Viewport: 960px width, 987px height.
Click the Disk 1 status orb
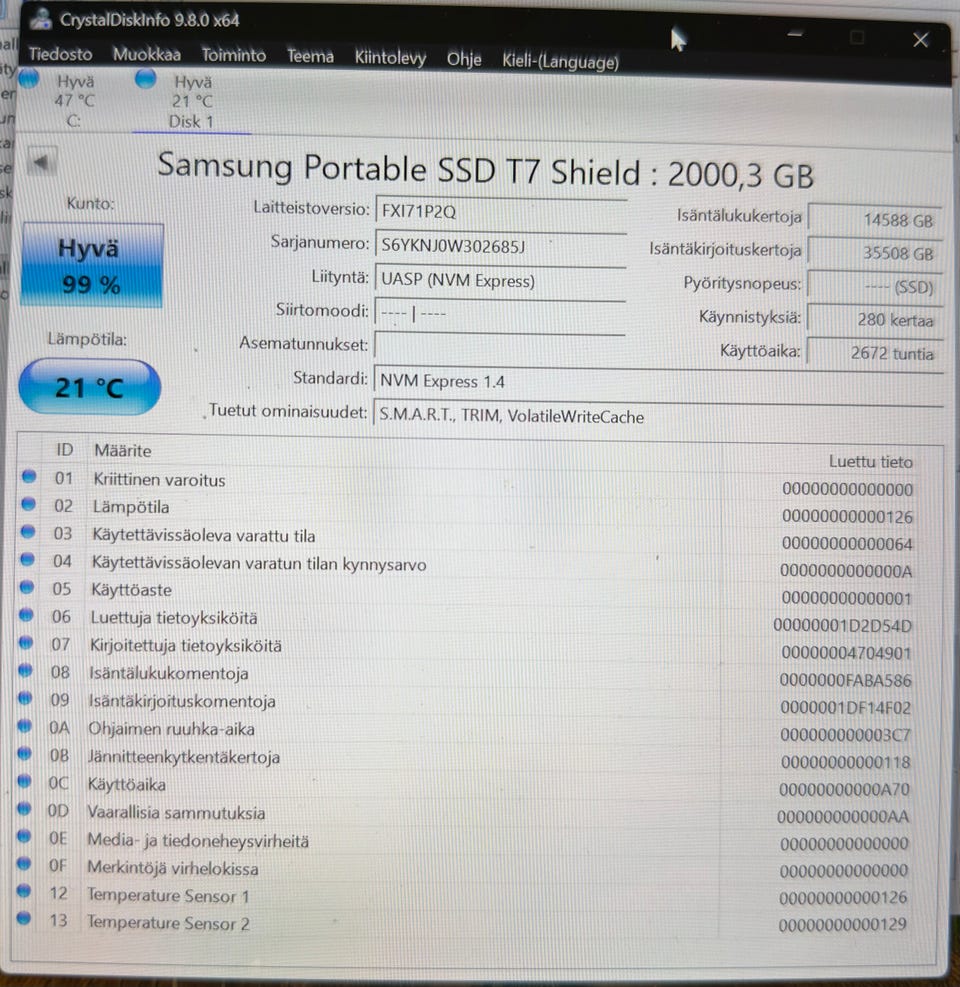[x=145, y=79]
